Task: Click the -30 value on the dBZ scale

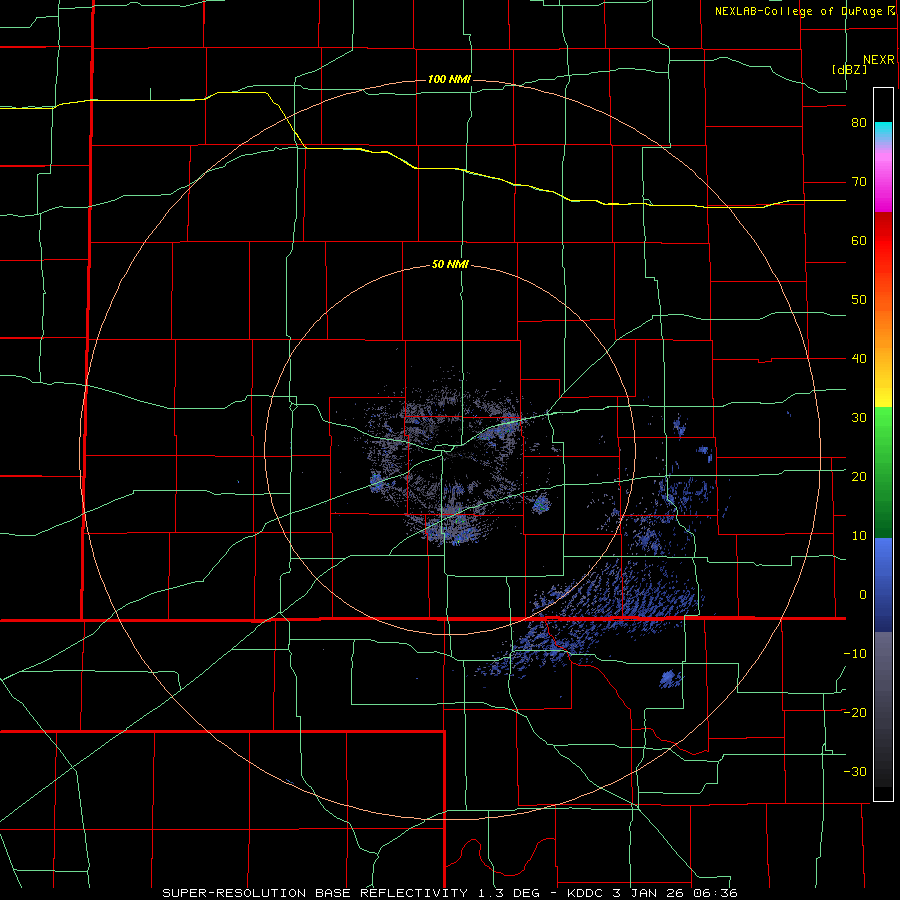Action: pos(855,771)
